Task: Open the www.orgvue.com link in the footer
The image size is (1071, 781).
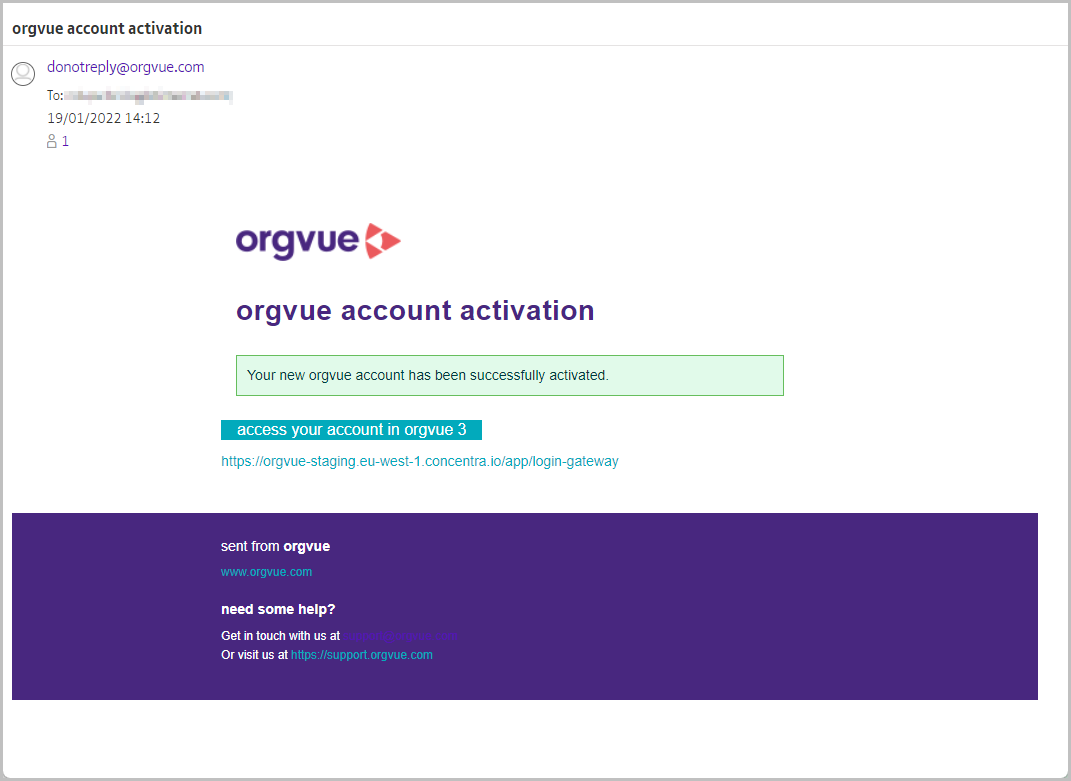Action: pyautogui.click(x=266, y=571)
